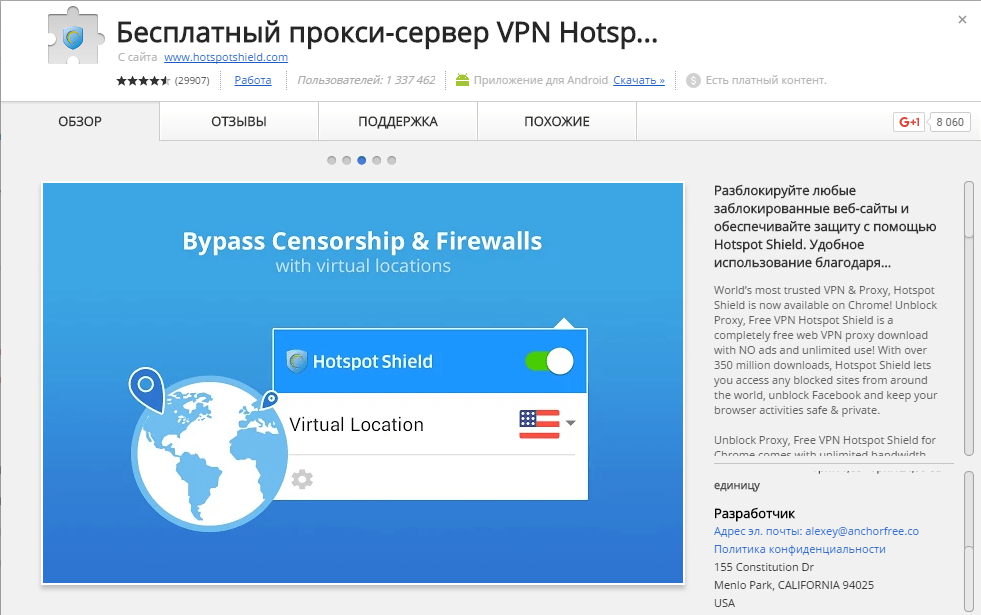981x615 pixels.
Task: Click the Virtual Location label
Action: pos(356,424)
